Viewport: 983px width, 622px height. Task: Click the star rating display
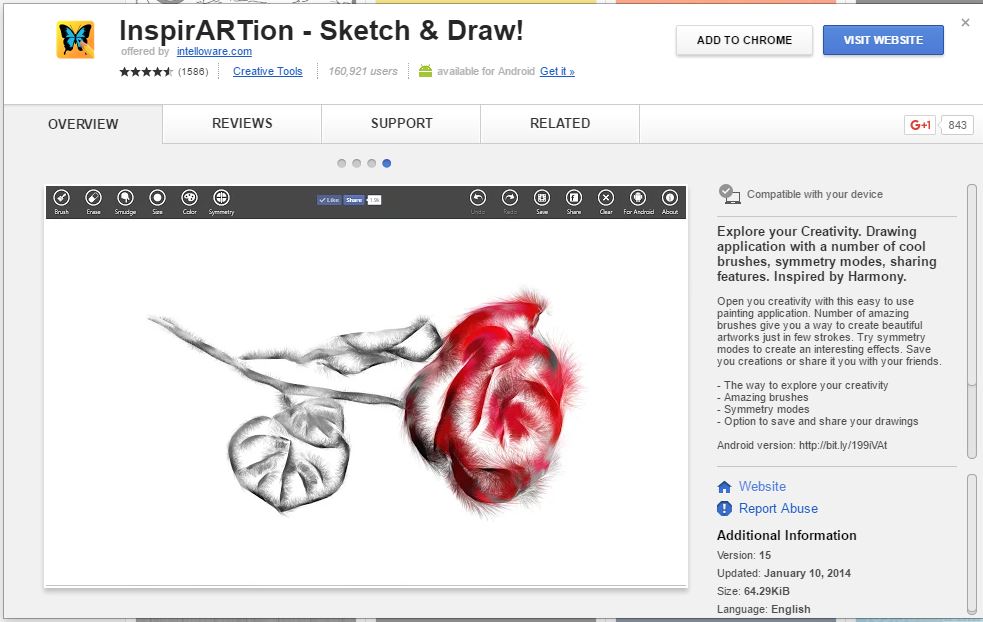[146, 71]
